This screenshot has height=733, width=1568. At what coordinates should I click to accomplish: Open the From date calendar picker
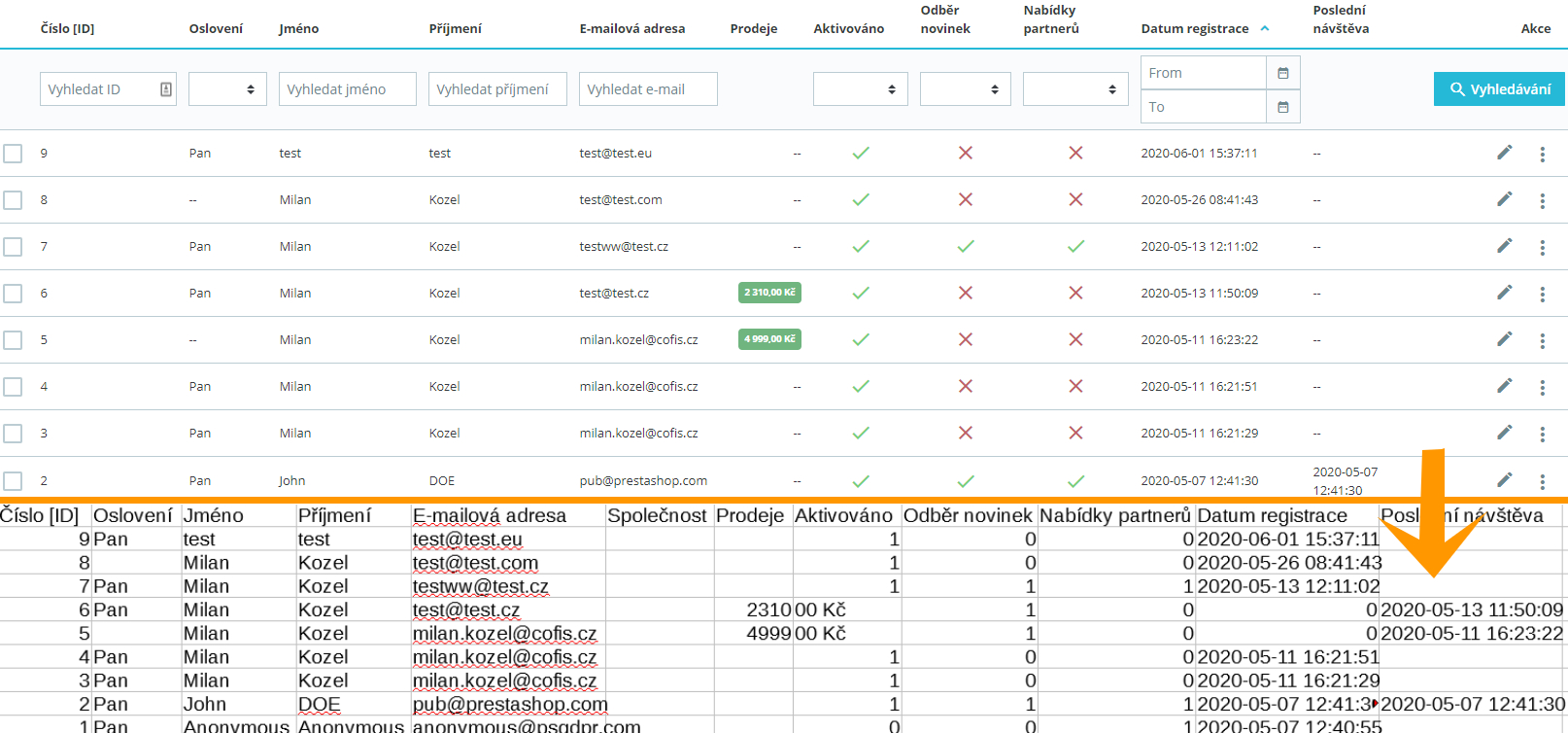(1283, 73)
